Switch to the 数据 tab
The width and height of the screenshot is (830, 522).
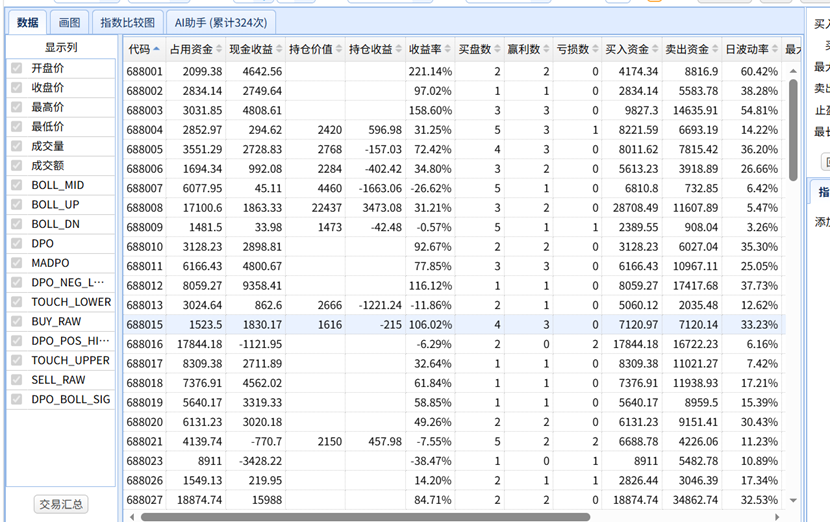(28, 23)
